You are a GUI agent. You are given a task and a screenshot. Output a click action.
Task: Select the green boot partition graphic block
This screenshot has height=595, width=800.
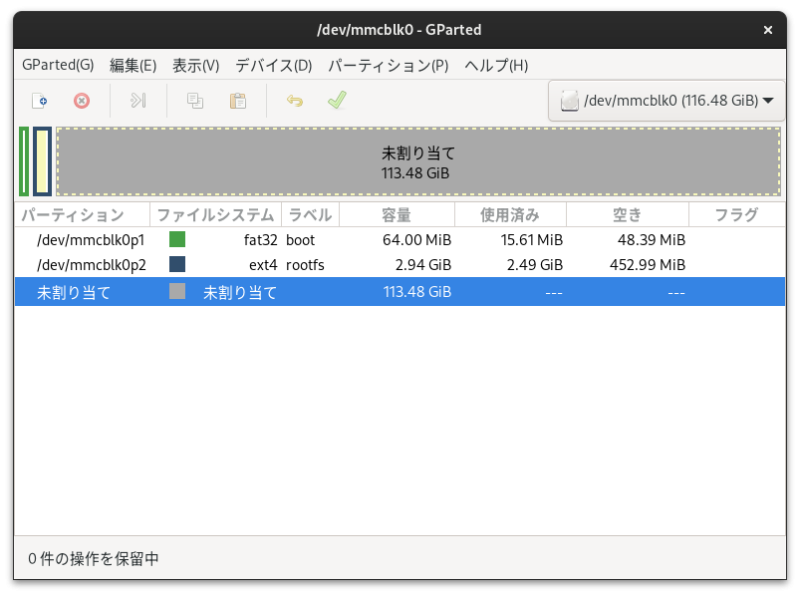click(24, 161)
